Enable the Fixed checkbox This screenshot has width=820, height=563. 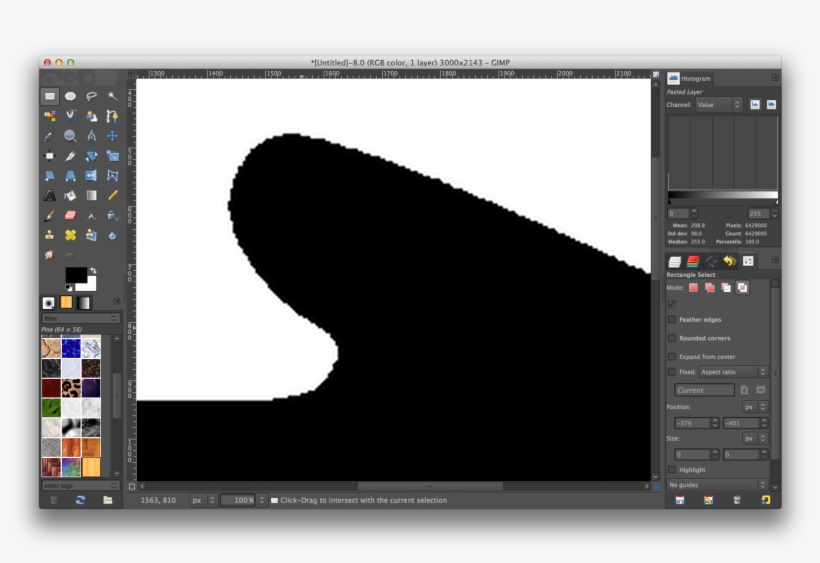tap(672, 372)
